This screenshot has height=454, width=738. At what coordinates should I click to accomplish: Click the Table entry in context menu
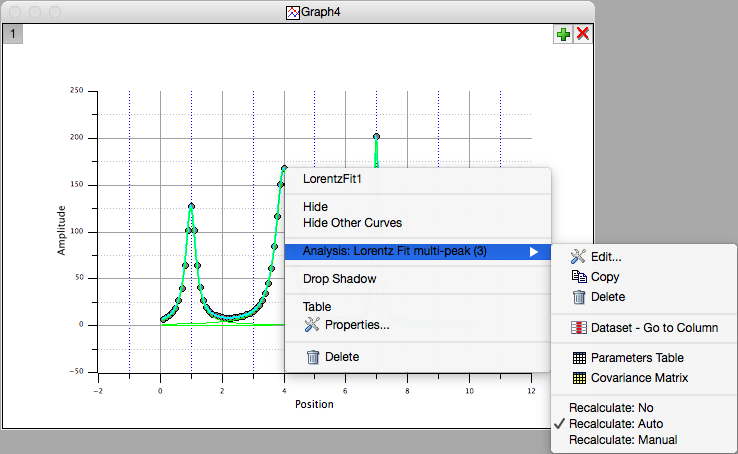coord(317,307)
